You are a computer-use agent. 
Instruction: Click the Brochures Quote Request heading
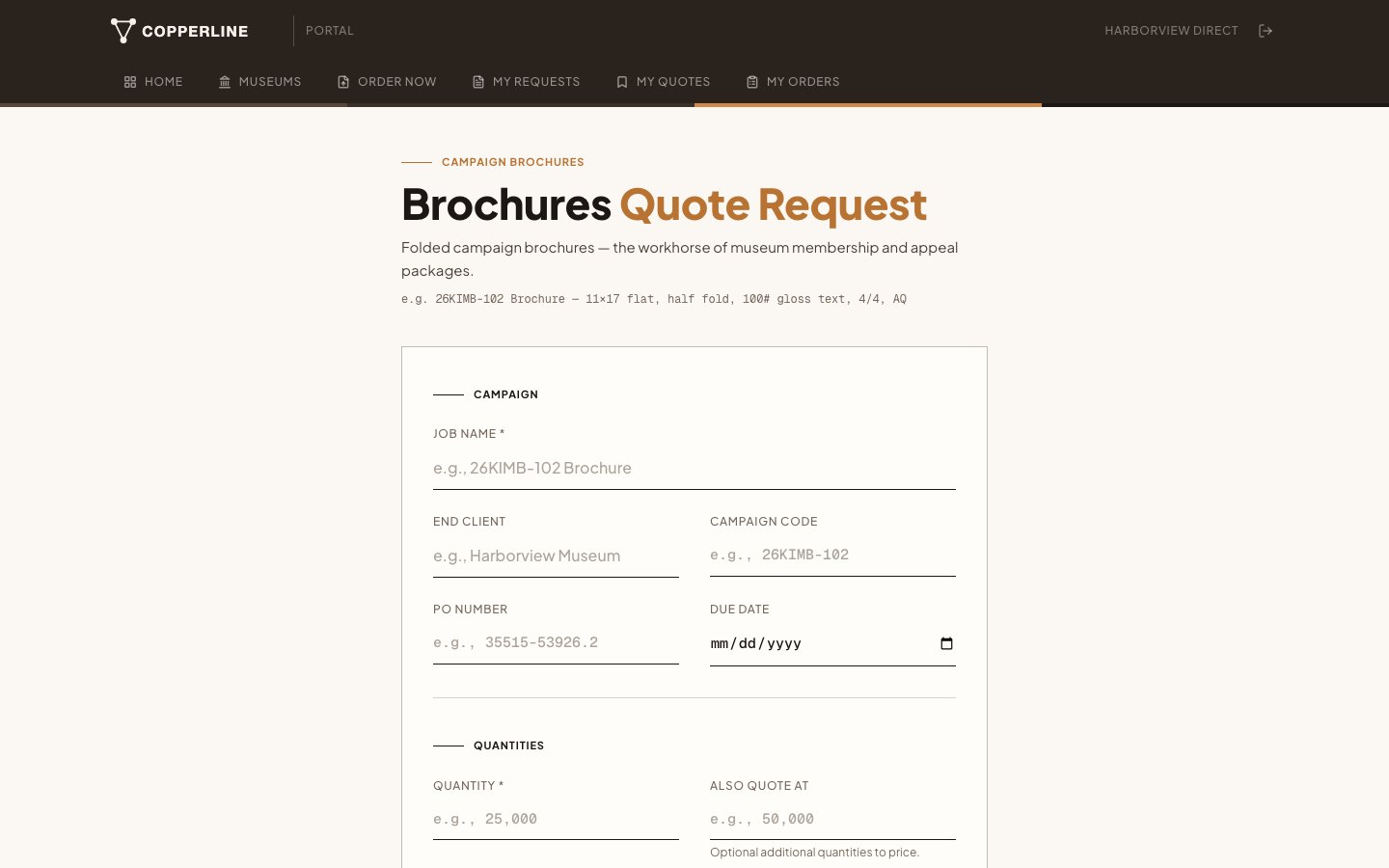click(x=664, y=204)
